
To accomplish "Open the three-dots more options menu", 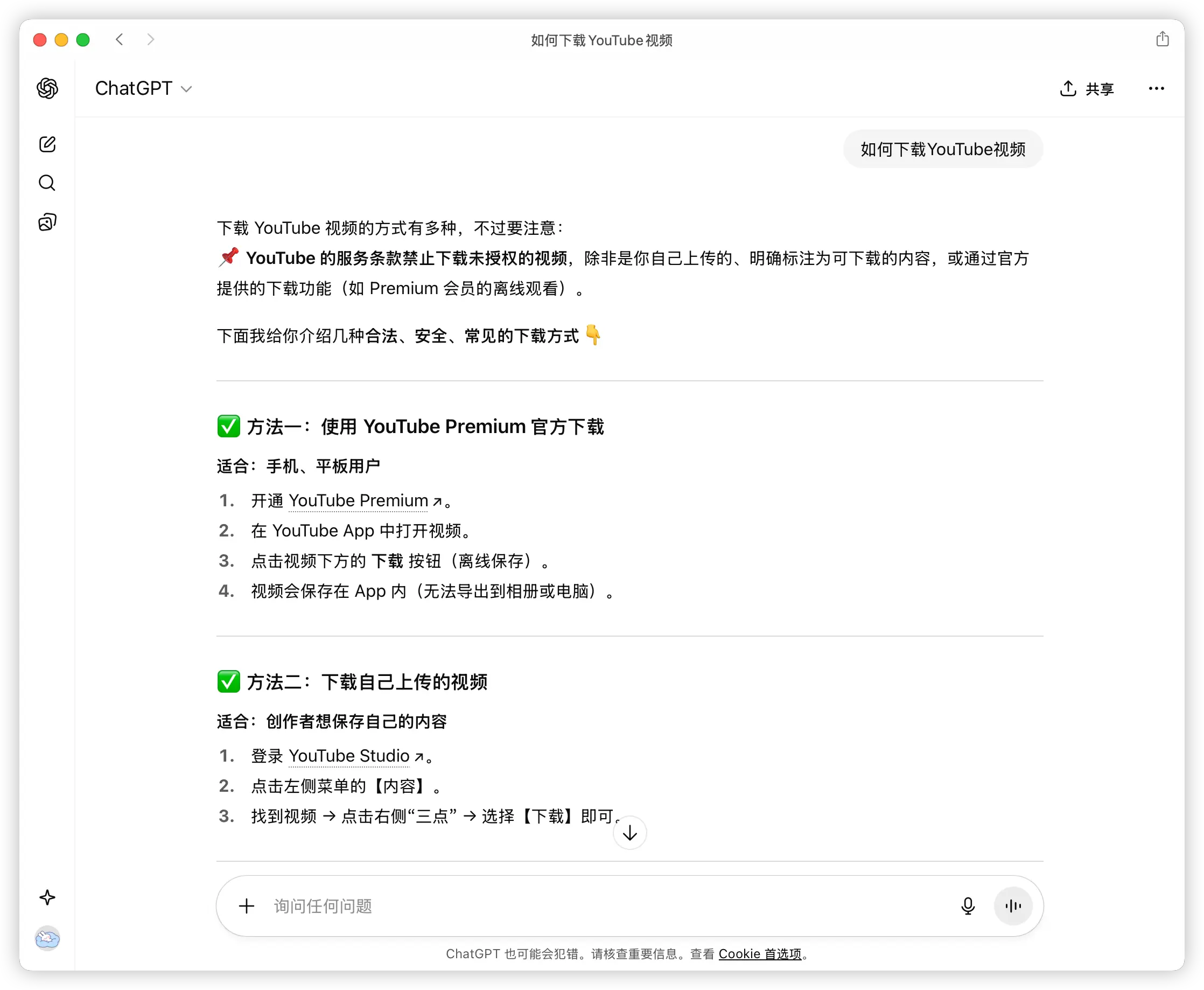I will tap(1156, 88).
